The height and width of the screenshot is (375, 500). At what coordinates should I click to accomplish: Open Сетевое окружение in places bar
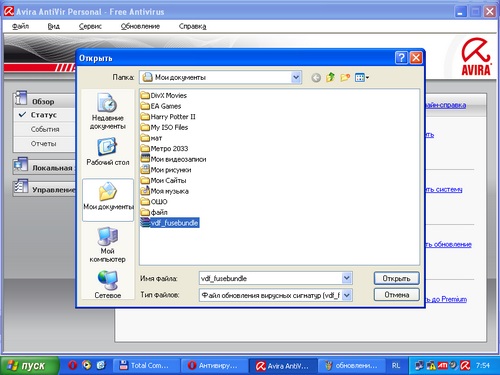pyautogui.click(x=107, y=285)
